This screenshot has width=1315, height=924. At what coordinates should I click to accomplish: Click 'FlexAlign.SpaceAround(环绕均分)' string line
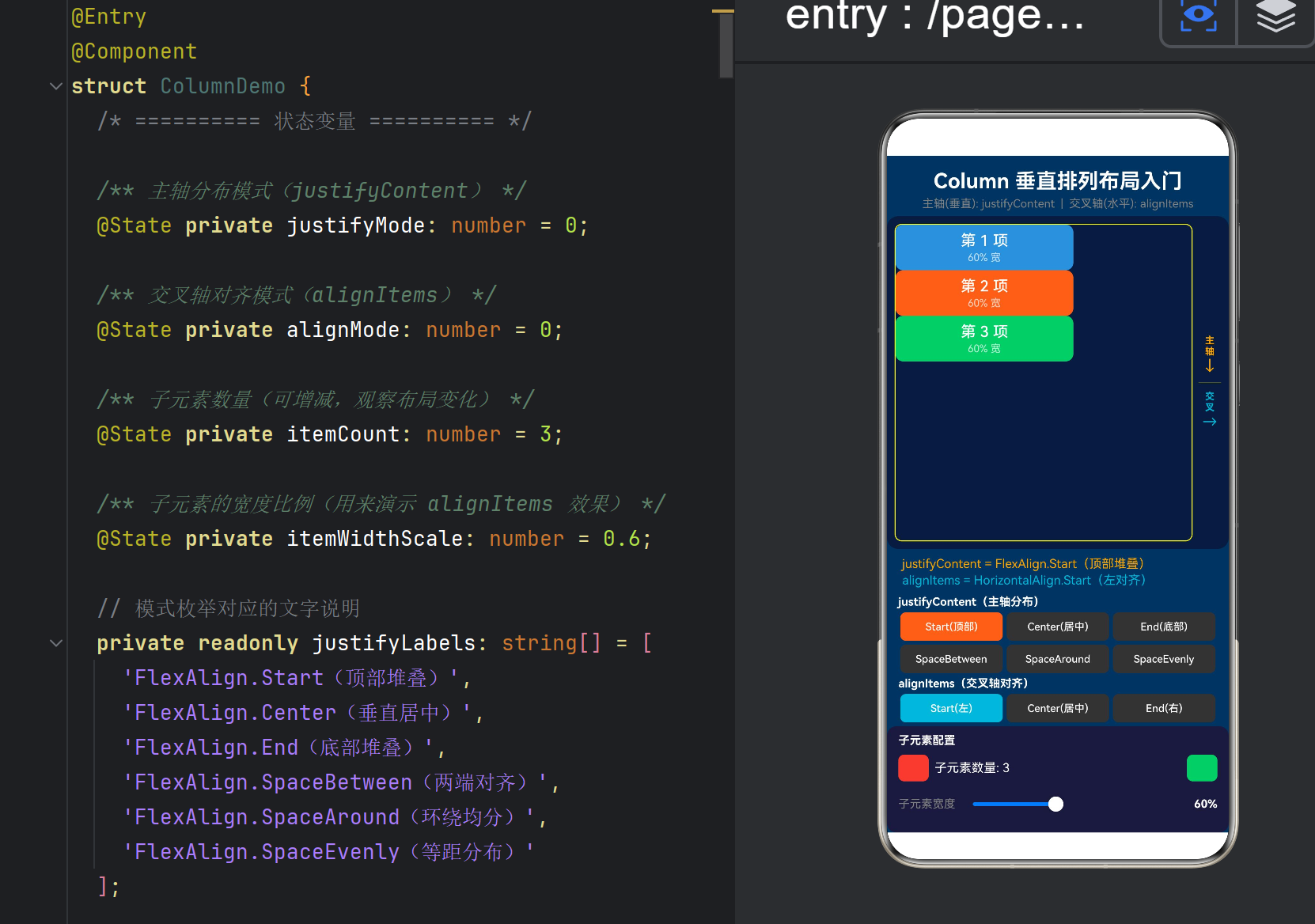[329, 817]
